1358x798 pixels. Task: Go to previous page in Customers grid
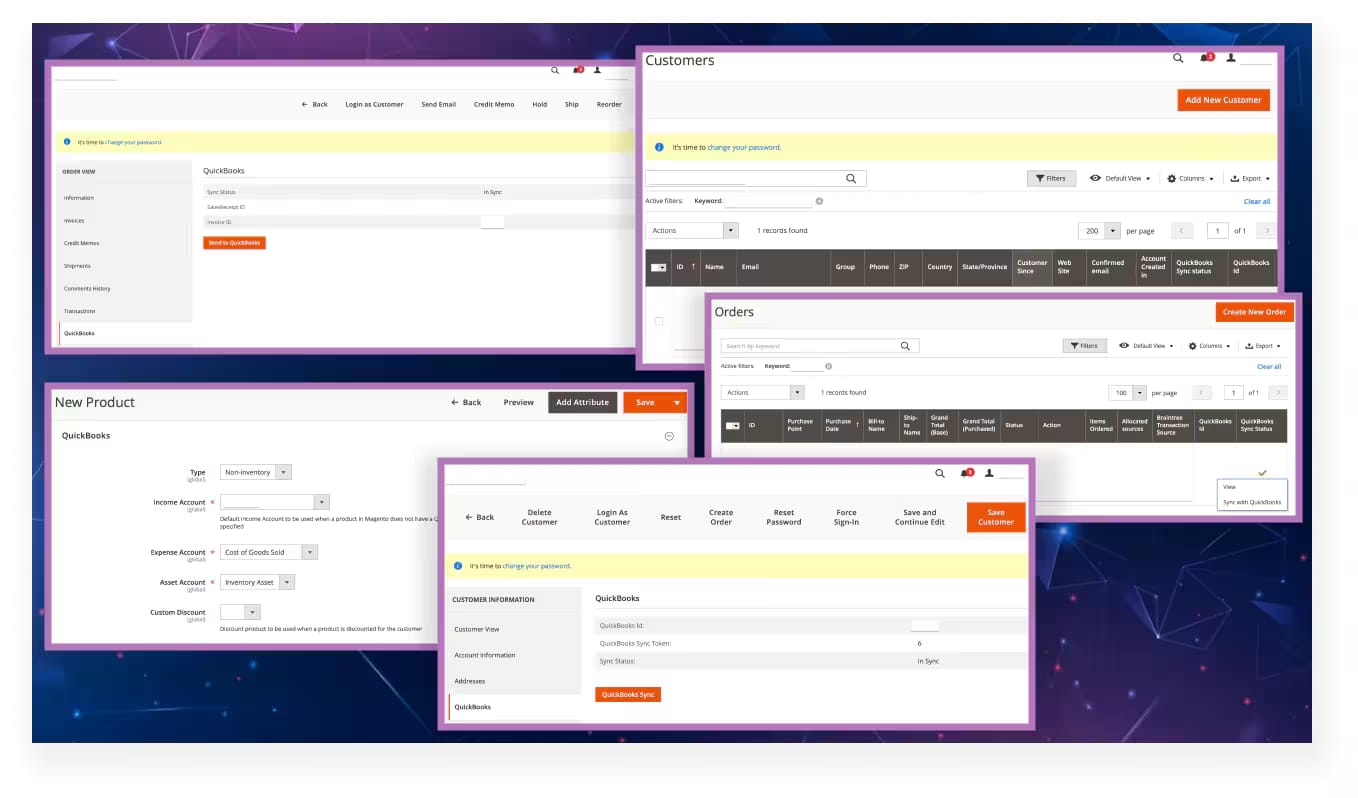pos(1182,231)
